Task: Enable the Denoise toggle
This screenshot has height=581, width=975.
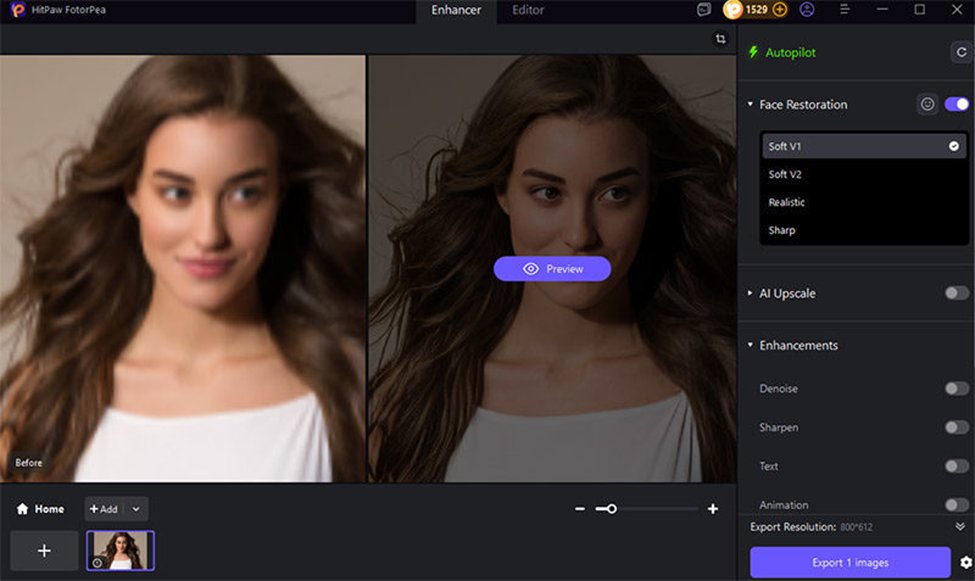Action: tap(957, 388)
